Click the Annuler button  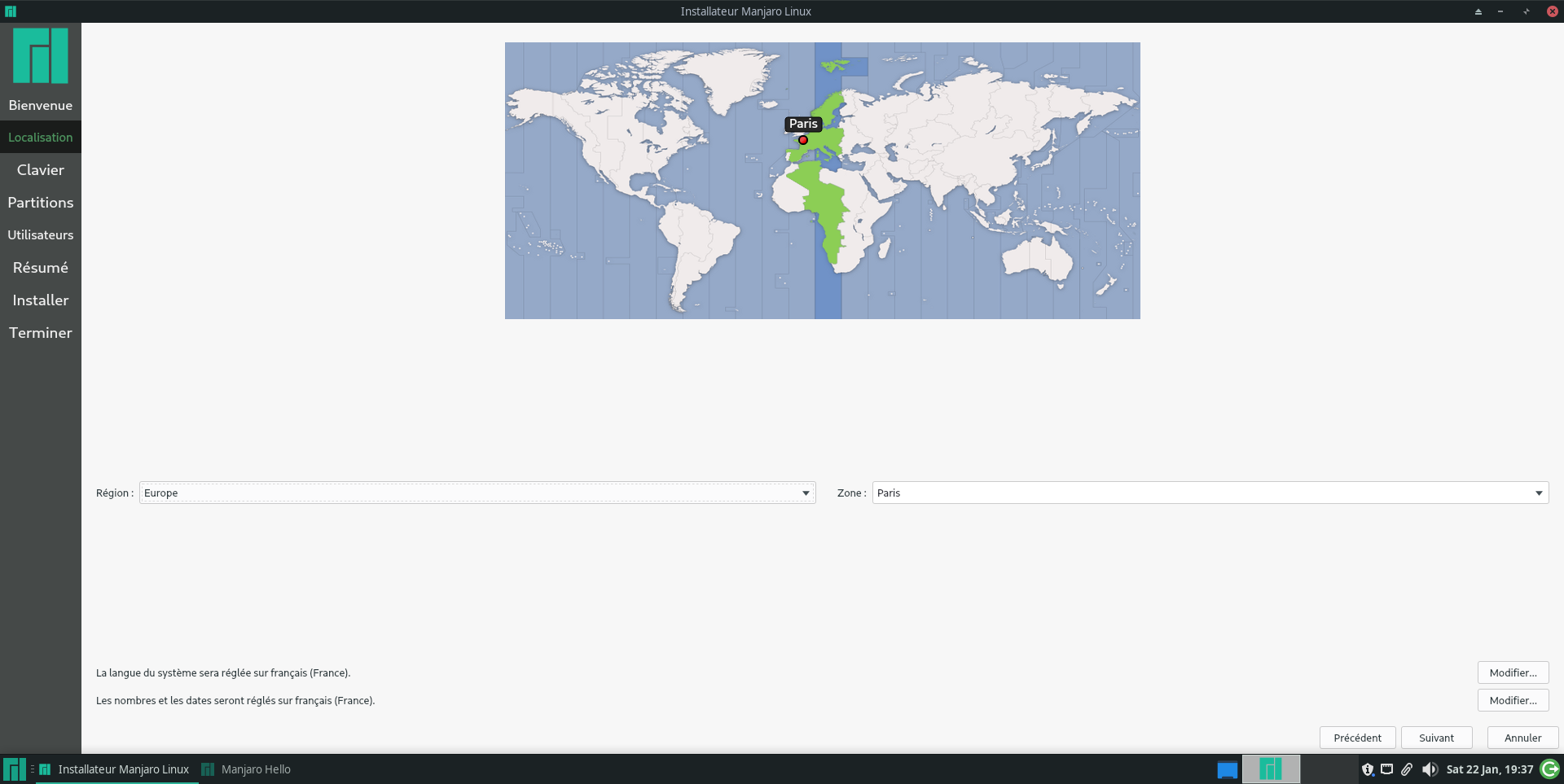tap(1522, 738)
